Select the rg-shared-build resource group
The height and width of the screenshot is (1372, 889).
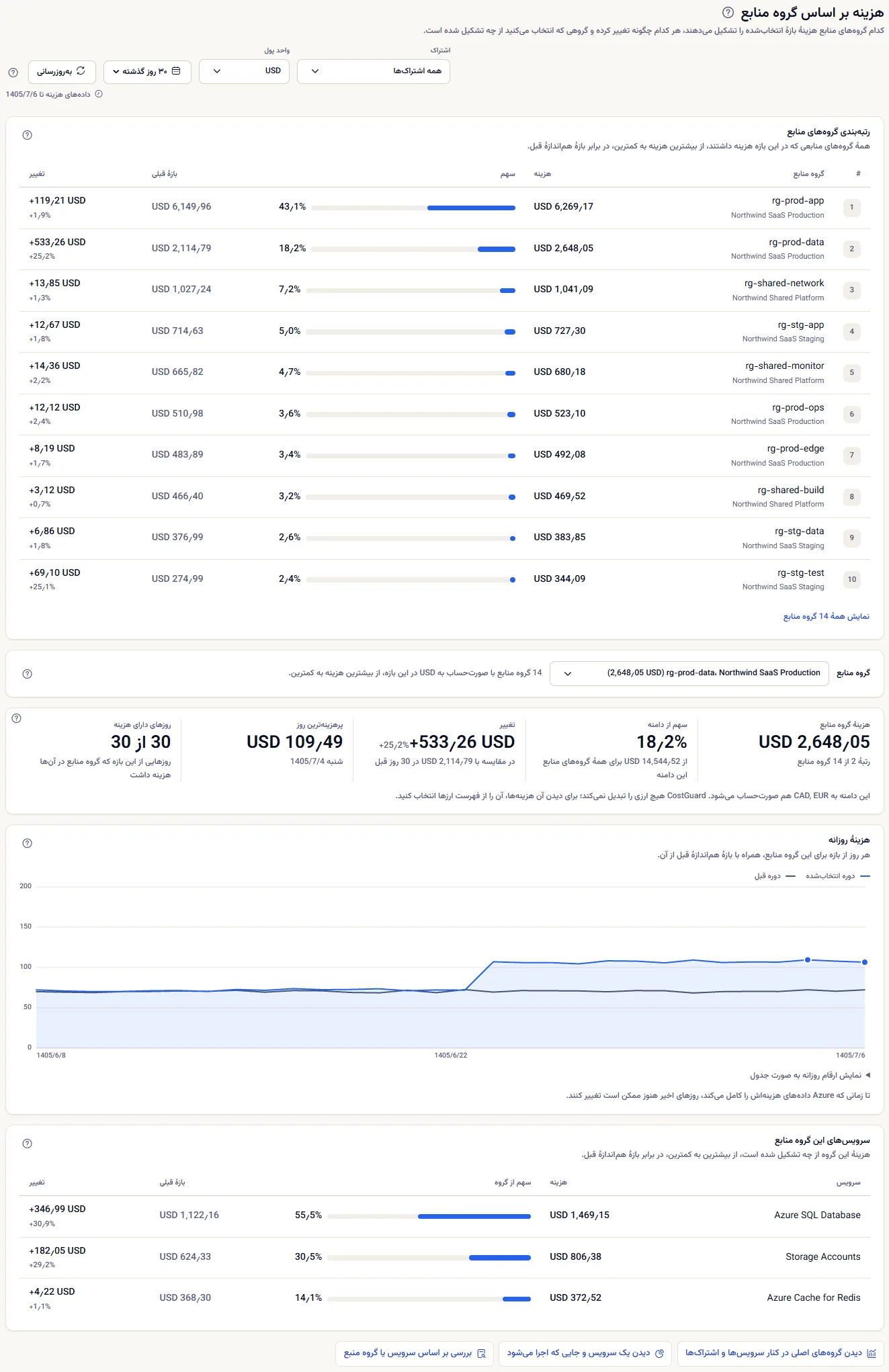[x=791, y=490]
